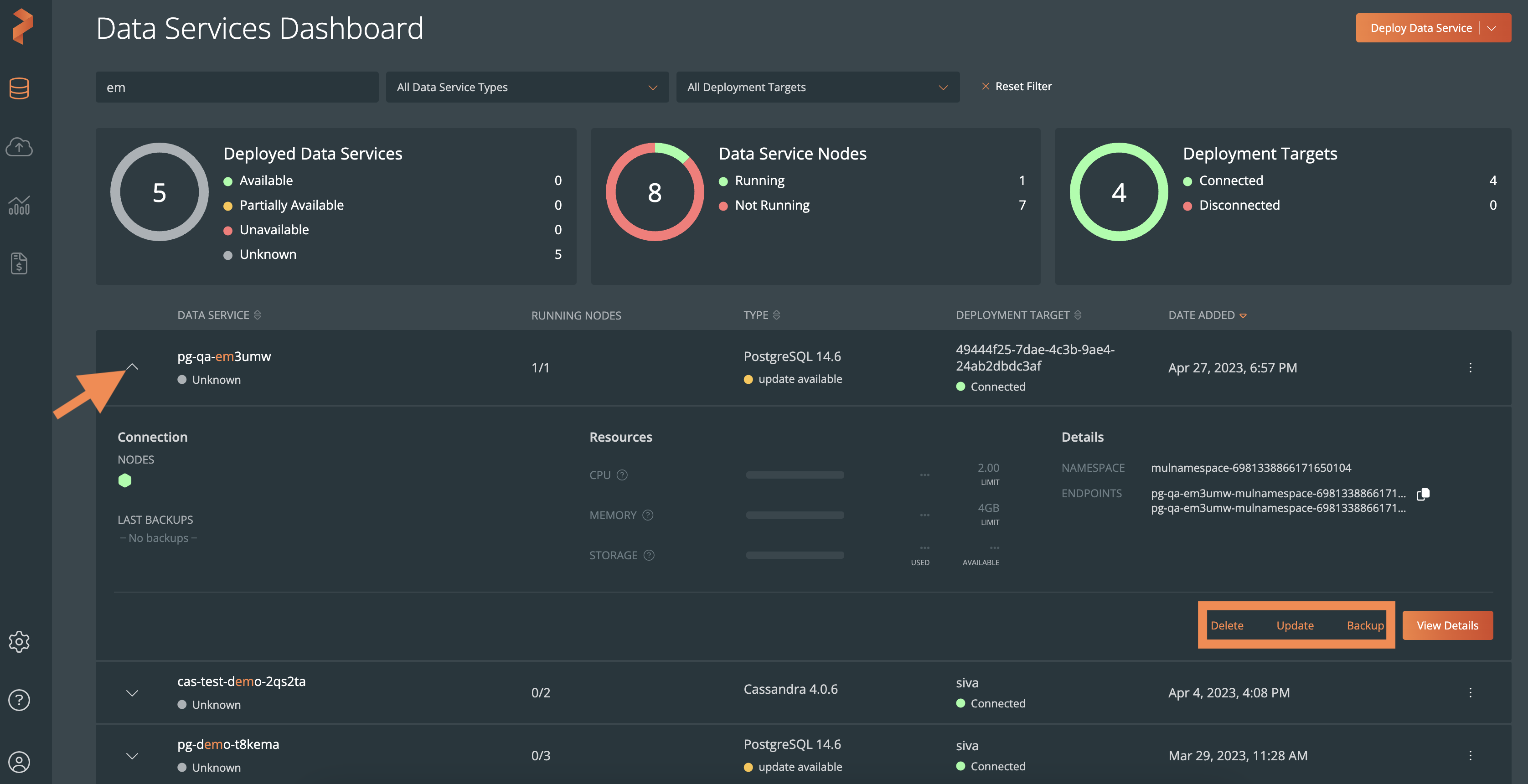Open actions menu for pg-demo-t8kema row
The image size is (1528, 784).
[1471, 756]
